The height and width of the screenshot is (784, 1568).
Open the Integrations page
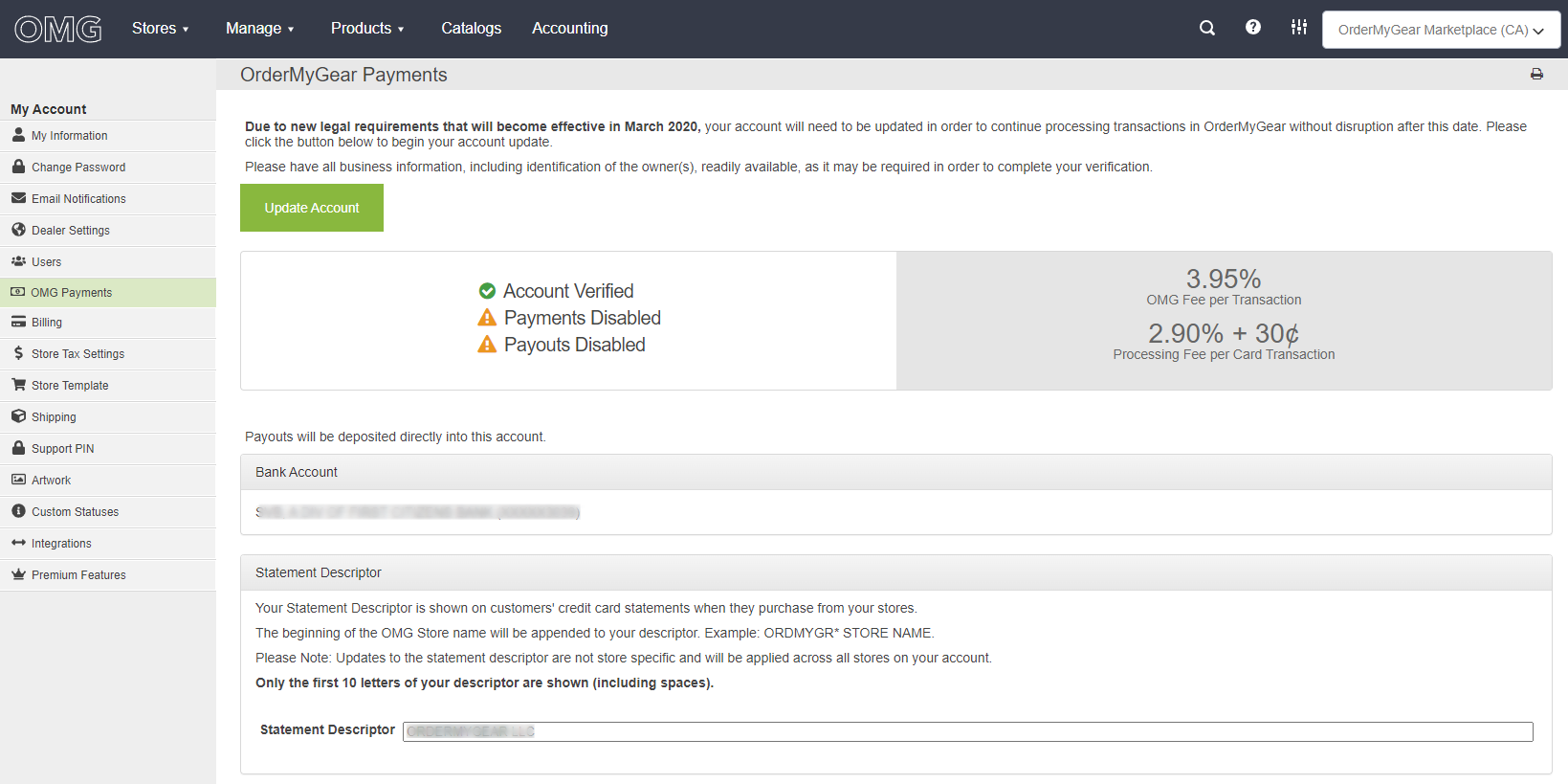click(x=108, y=544)
